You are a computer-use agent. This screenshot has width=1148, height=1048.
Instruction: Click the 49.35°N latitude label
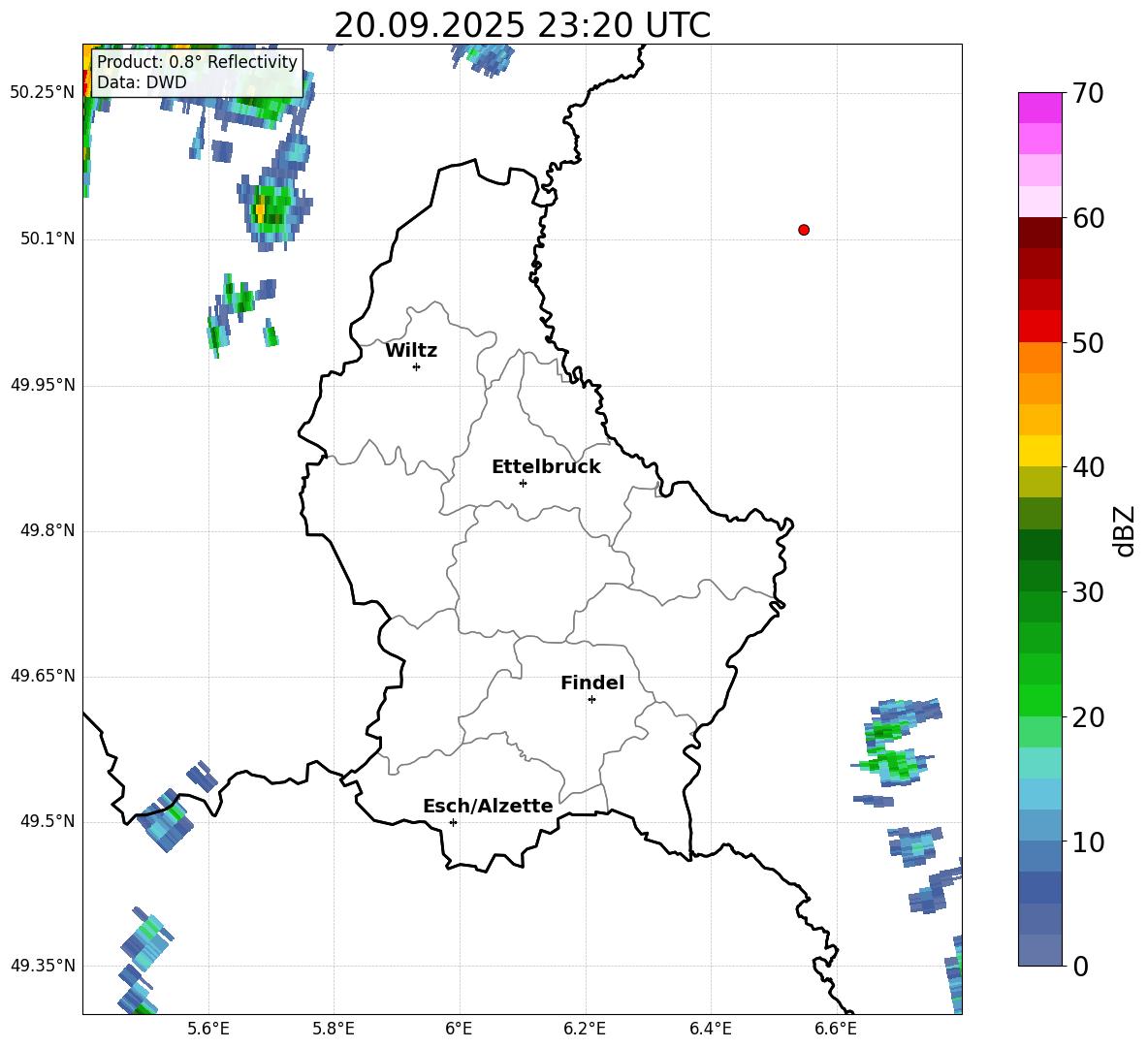tap(43, 966)
